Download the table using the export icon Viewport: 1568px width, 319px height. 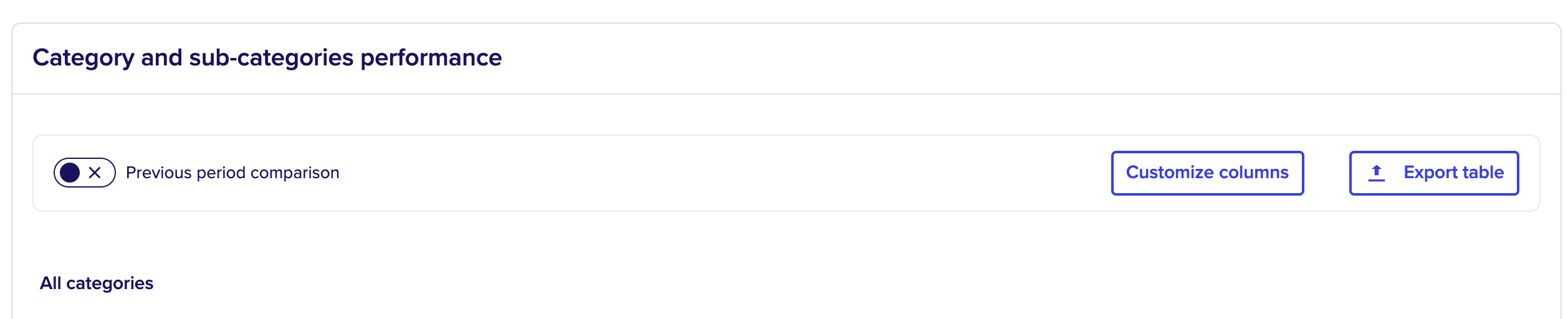pos(1377,173)
